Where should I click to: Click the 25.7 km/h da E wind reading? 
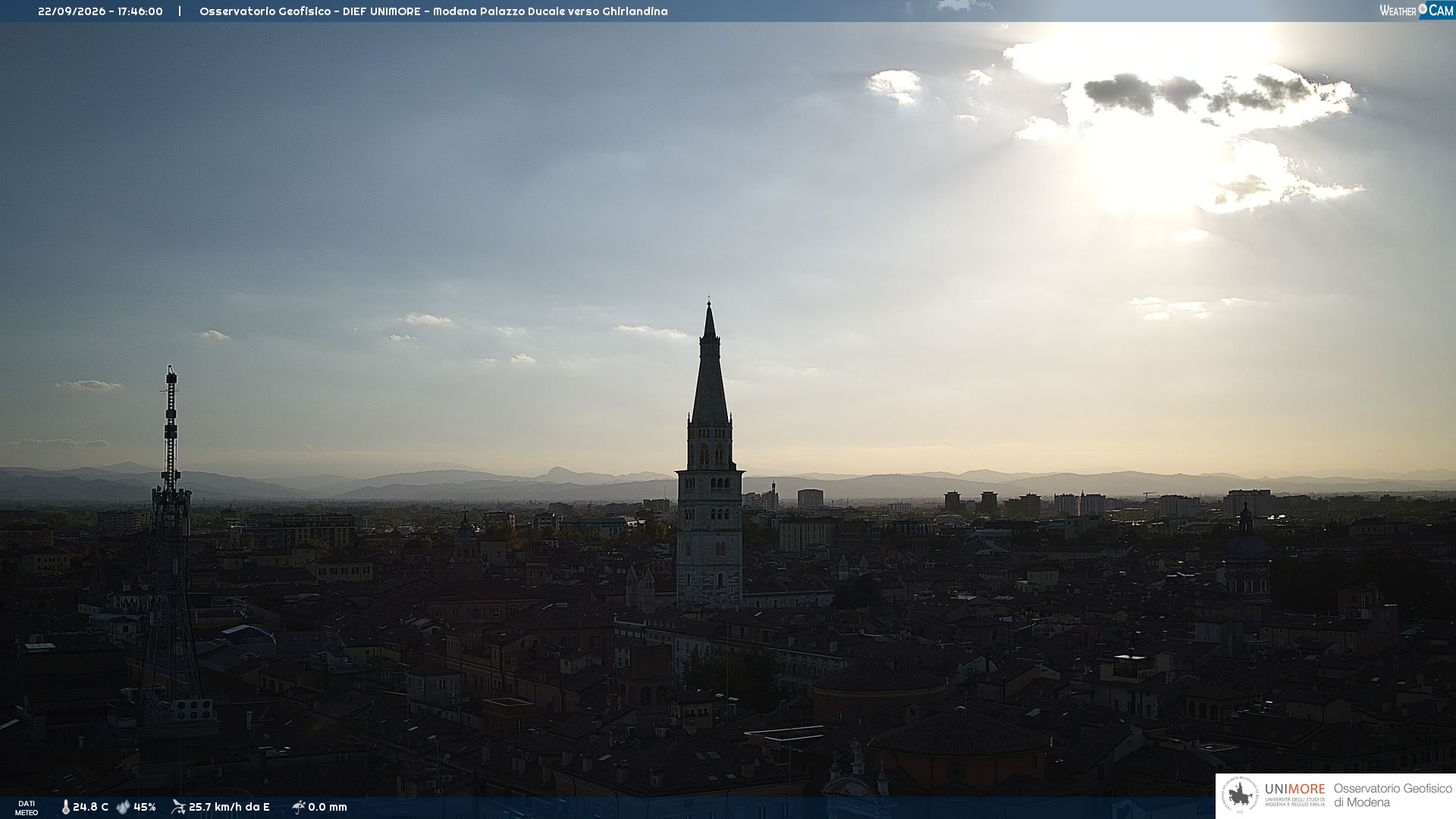229,808
